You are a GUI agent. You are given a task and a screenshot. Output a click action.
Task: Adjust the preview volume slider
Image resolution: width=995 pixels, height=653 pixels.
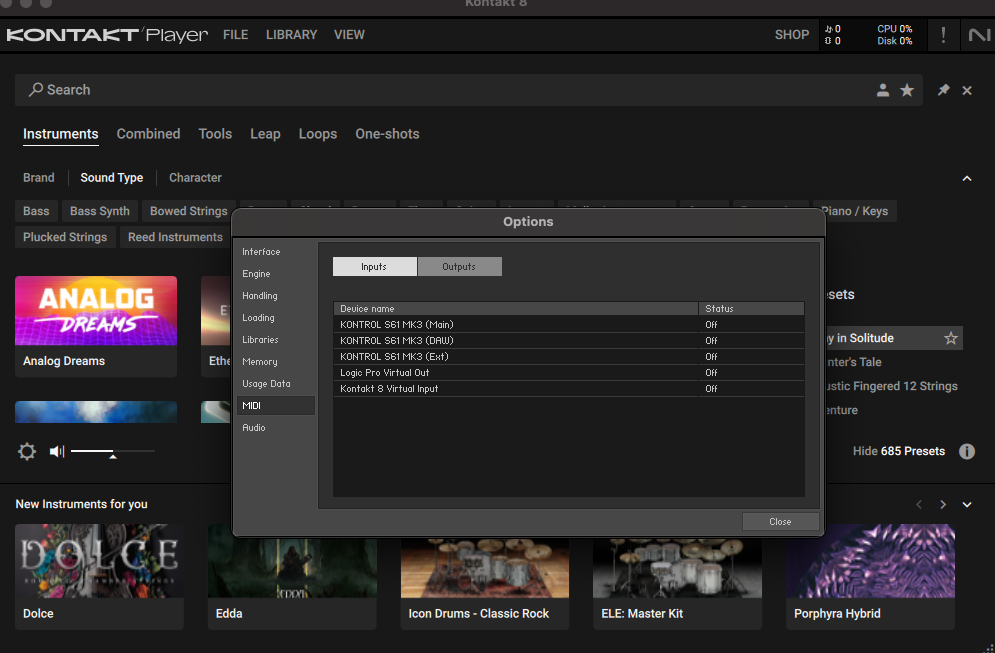click(x=113, y=451)
